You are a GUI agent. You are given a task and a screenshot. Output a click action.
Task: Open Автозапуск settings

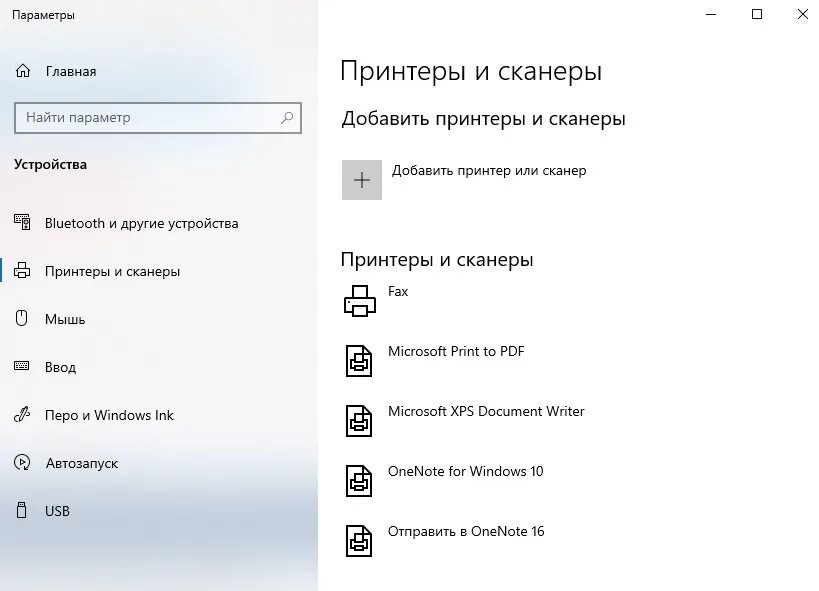pyautogui.click(x=82, y=463)
